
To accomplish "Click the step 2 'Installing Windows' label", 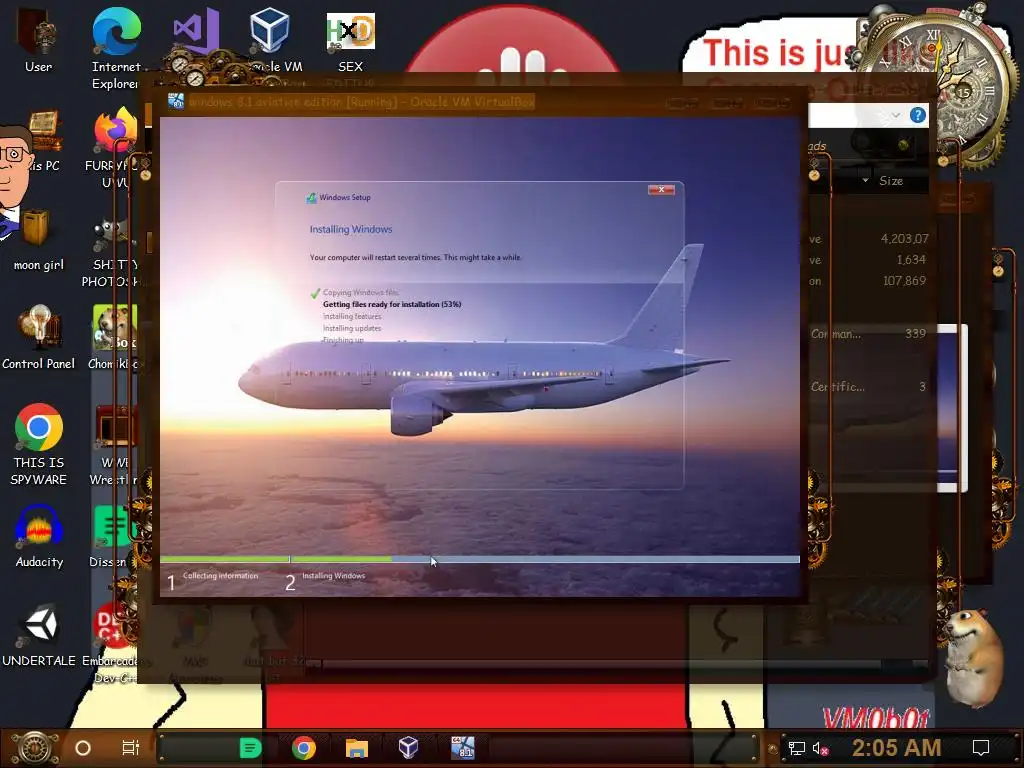I will pyautogui.click(x=333, y=575).
